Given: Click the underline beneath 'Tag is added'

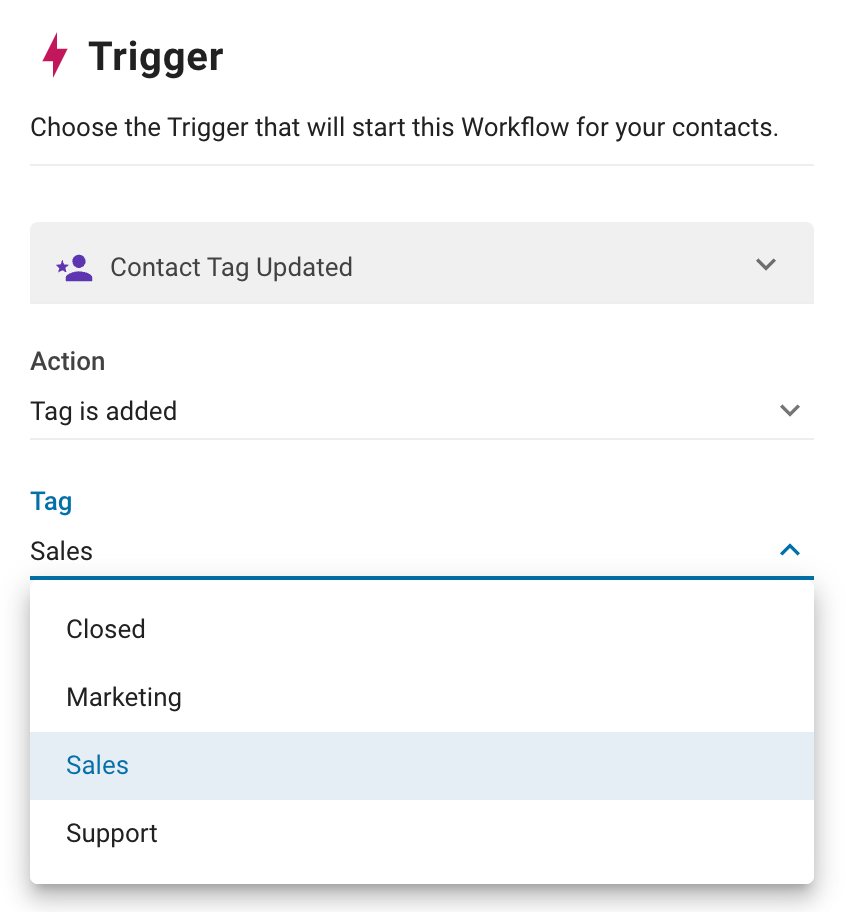Looking at the screenshot, I should (422, 438).
